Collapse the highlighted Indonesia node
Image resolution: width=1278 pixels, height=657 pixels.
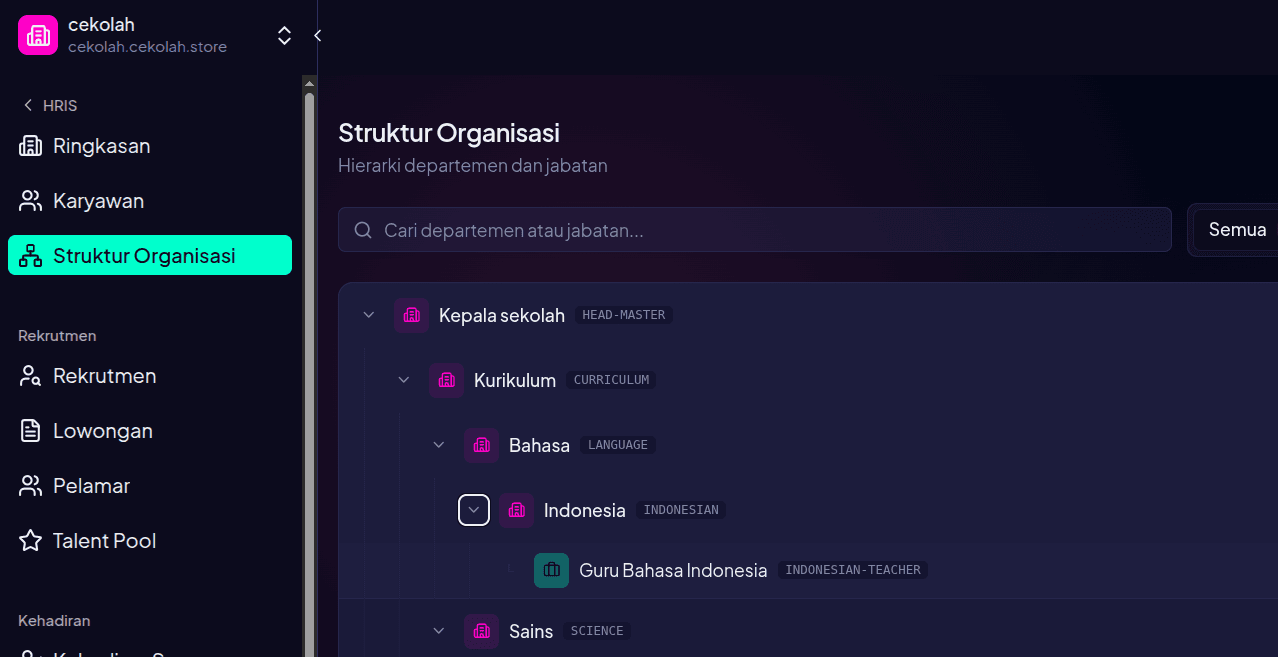pyautogui.click(x=474, y=509)
